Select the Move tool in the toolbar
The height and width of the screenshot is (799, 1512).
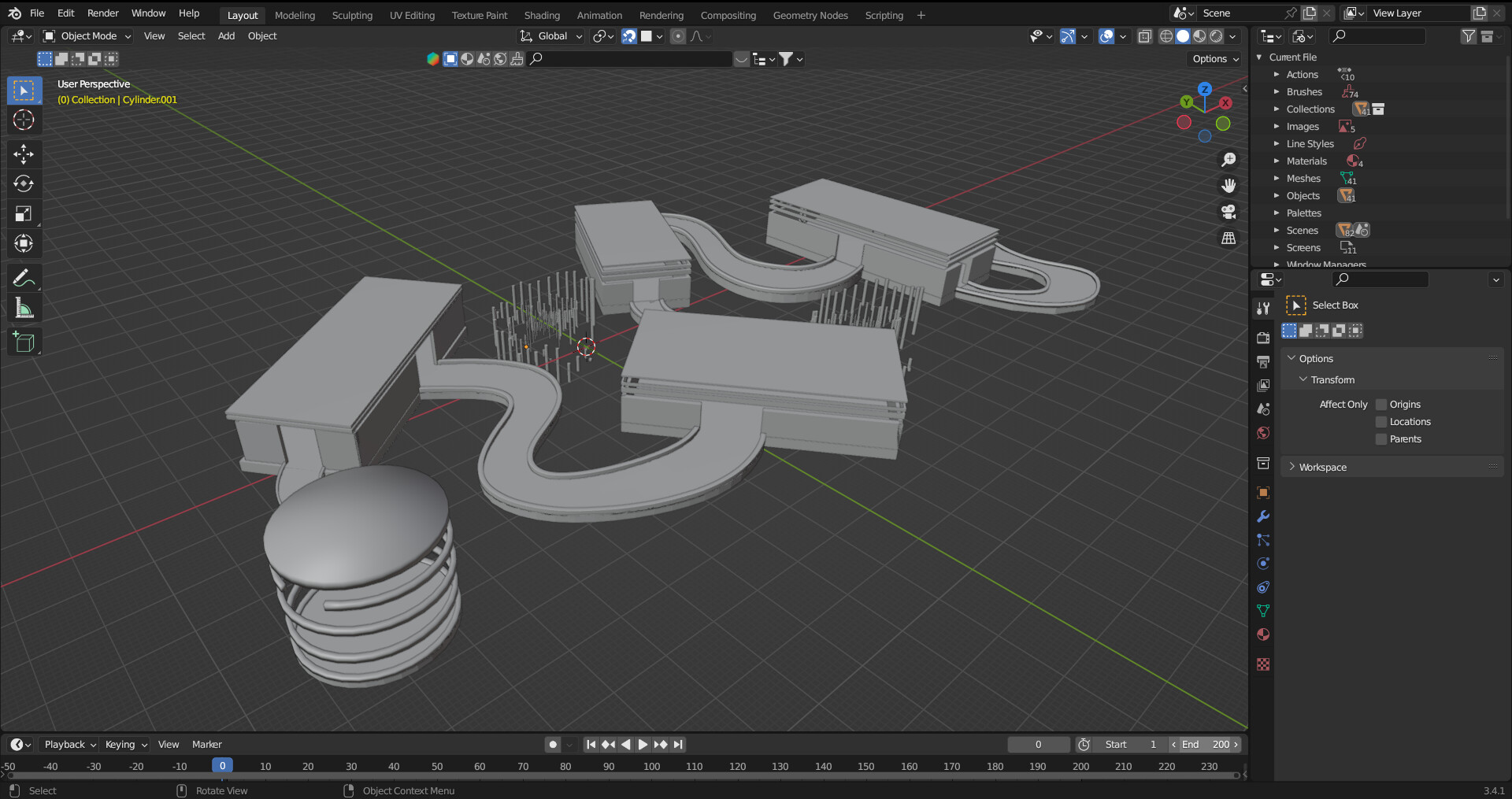pos(24,154)
